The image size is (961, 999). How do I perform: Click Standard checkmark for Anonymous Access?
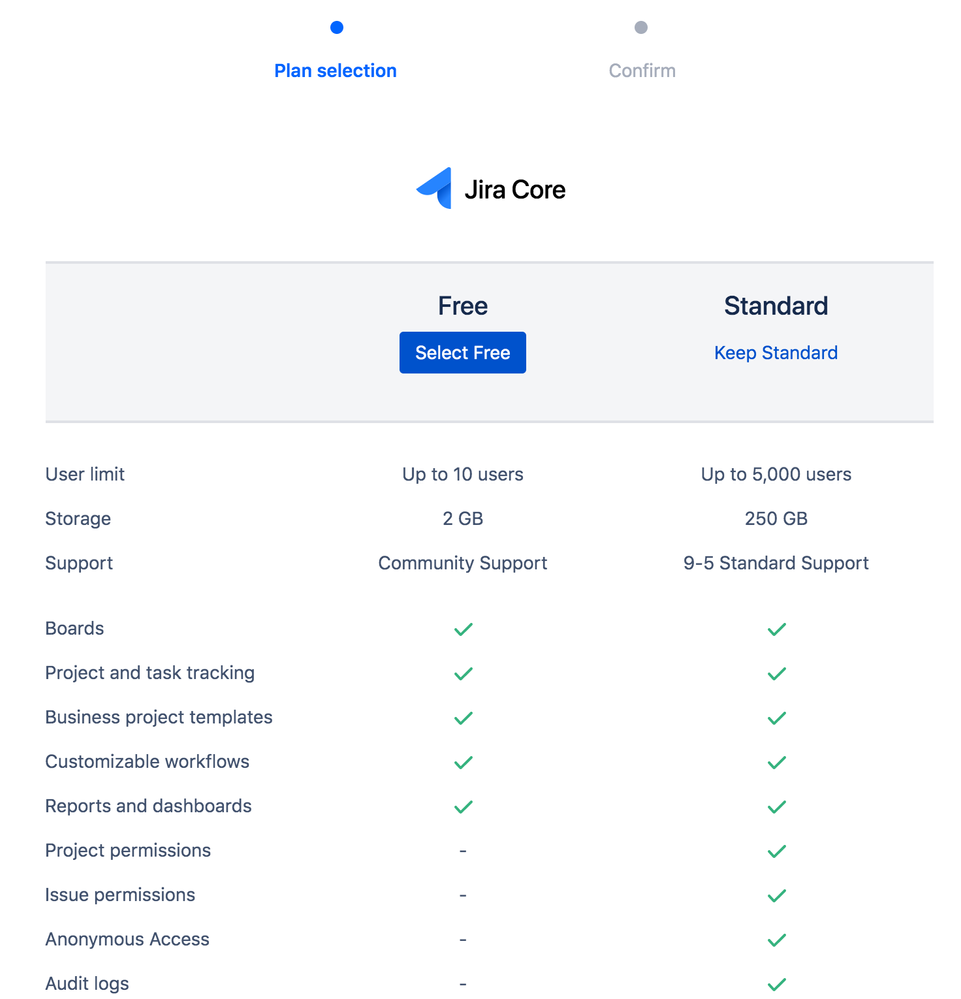click(x=776, y=940)
